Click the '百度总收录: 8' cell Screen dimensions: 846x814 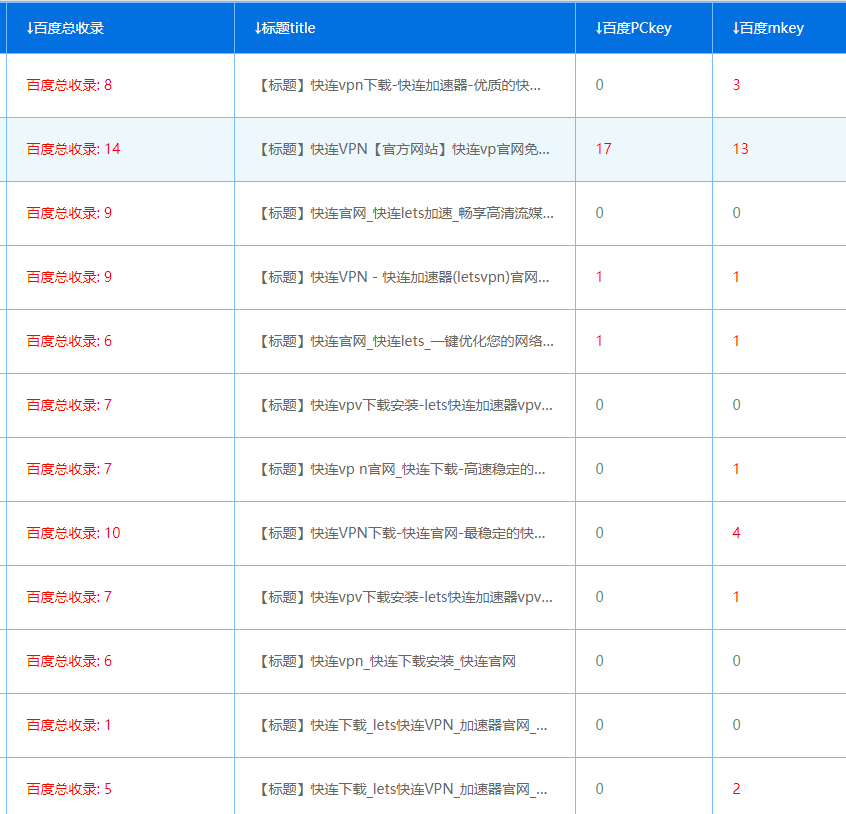69,85
